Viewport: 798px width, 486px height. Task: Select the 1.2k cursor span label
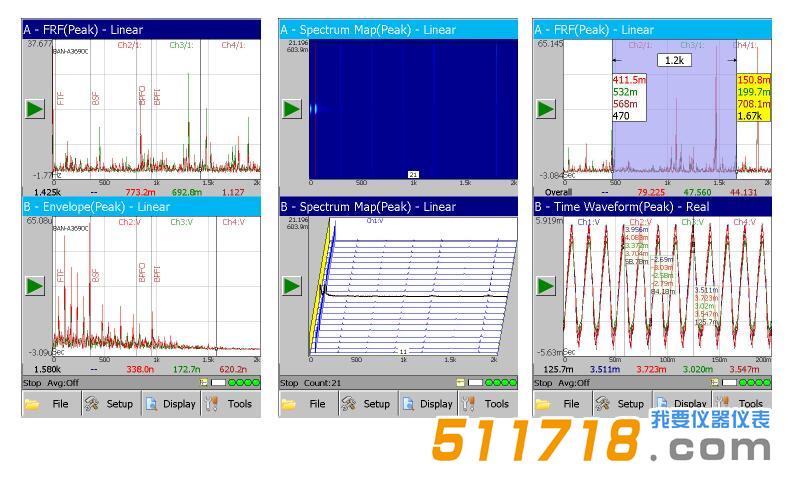674,60
